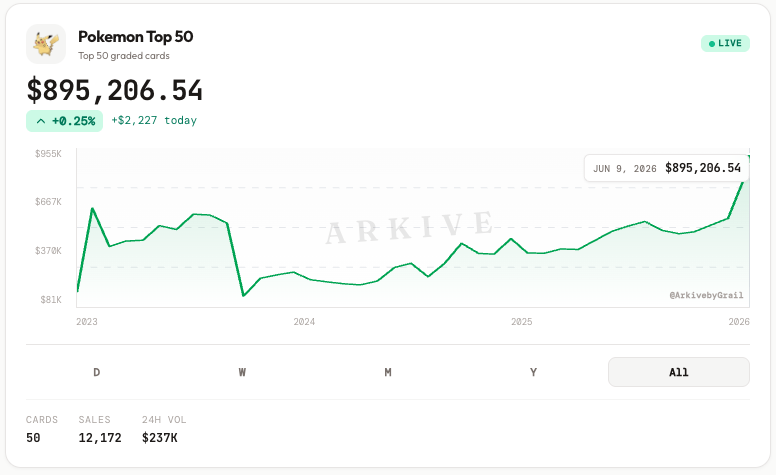Viewport: 776px width, 475px height.
Task: Click the $81K y-axis label
Action: pyautogui.click(x=51, y=300)
